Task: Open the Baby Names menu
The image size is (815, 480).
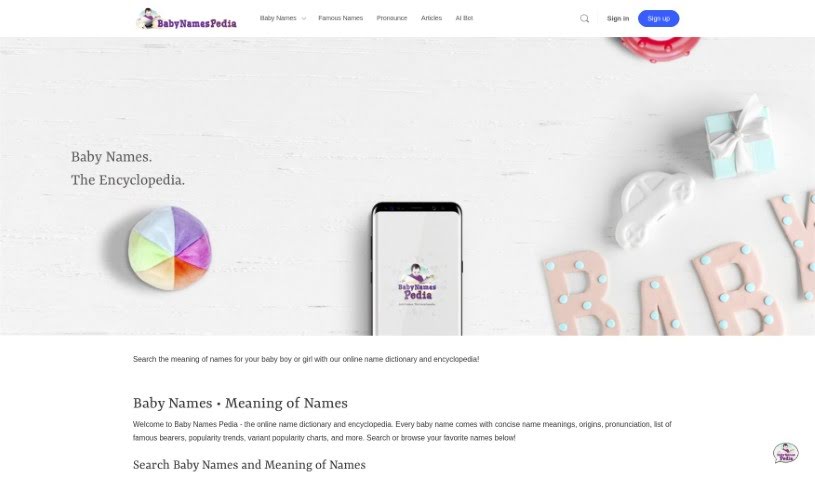Action: (x=278, y=18)
